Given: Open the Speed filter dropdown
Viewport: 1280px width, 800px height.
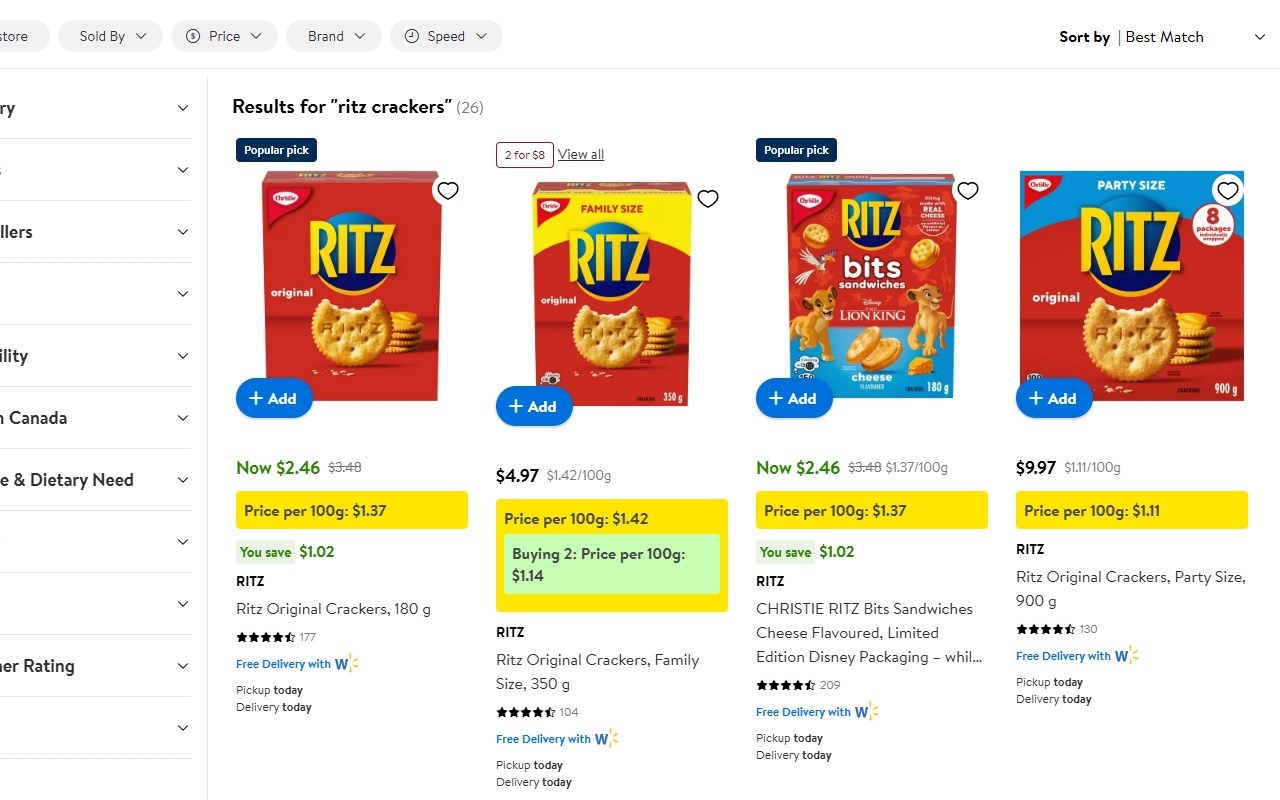Looking at the screenshot, I should pos(446,36).
